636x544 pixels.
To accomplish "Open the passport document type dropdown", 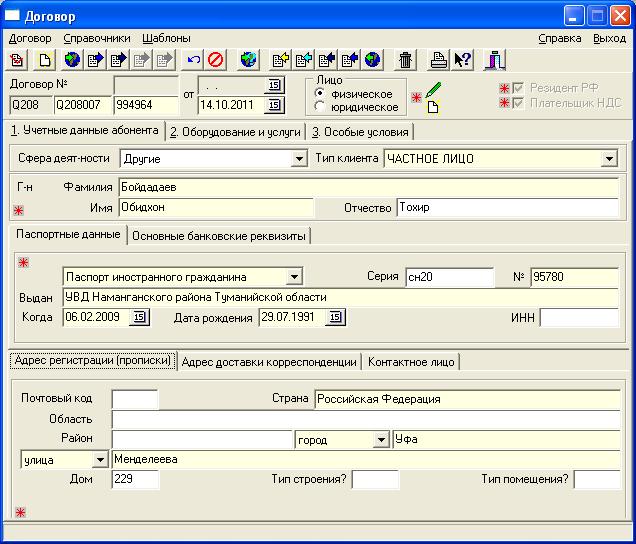I will pyautogui.click(x=294, y=277).
